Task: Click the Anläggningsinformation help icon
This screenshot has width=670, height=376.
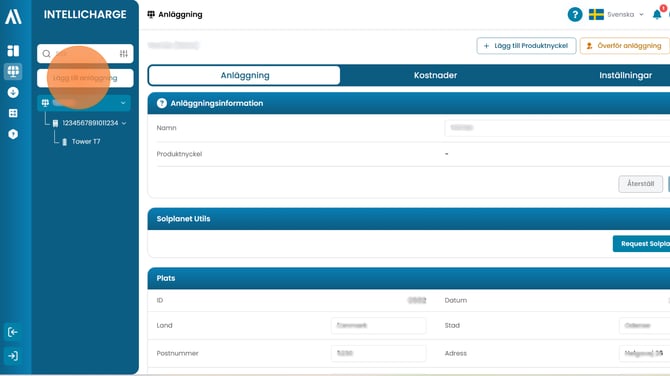Action: click(162, 103)
